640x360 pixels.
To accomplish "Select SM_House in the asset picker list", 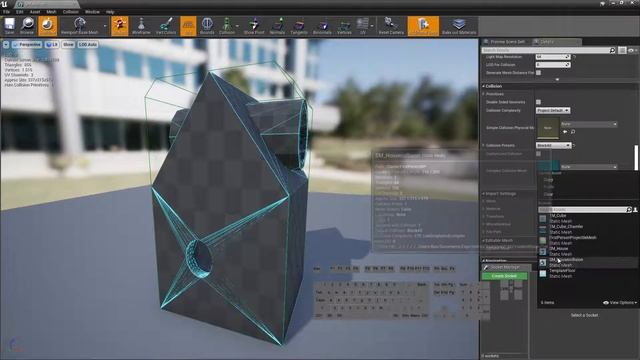I will (587, 251).
